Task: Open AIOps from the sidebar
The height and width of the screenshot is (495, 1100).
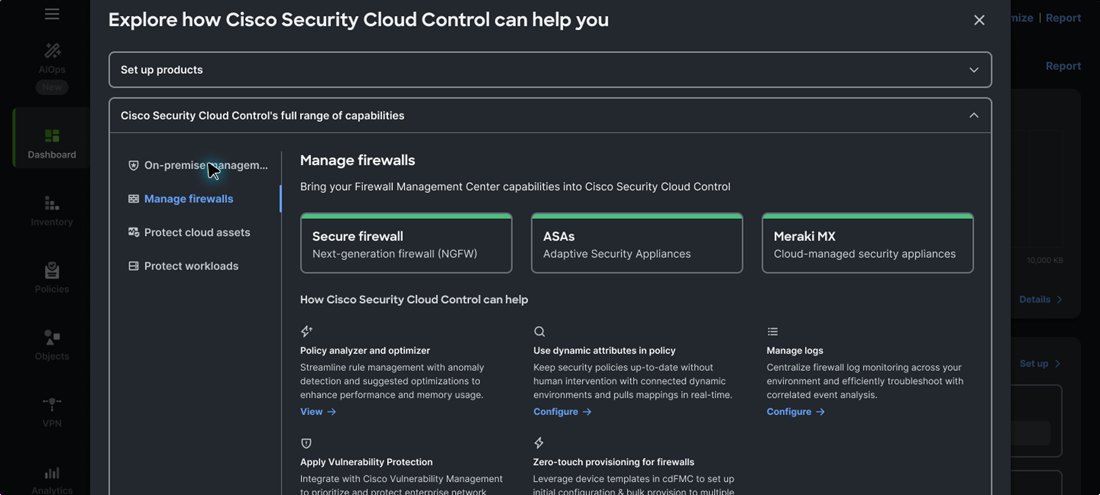Action: (x=52, y=58)
